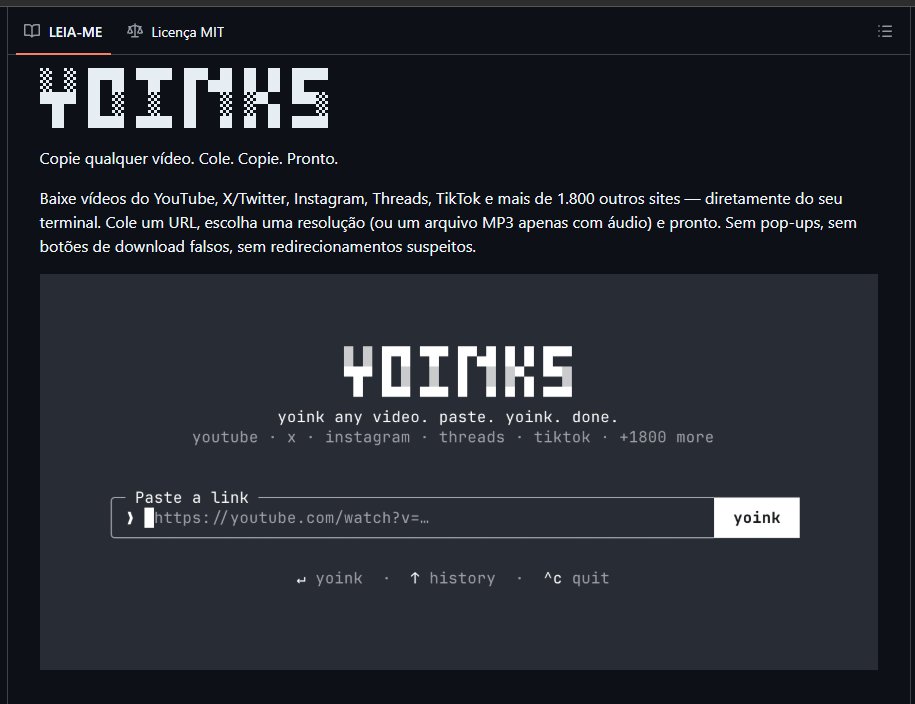The image size is (915, 704).
Task: Click 'instagram' in the site list
Action: pyautogui.click(x=368, y=437)
